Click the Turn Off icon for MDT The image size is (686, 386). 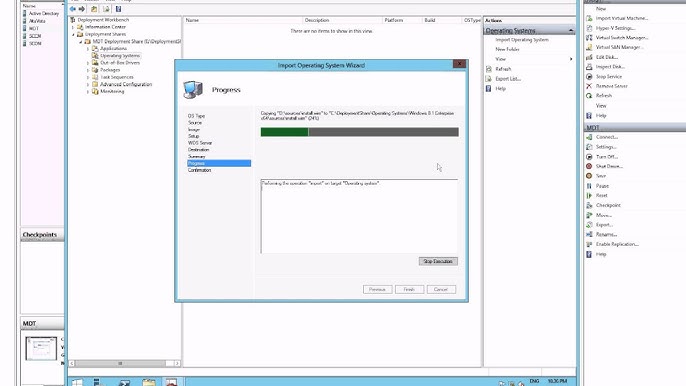click(589, 156)
